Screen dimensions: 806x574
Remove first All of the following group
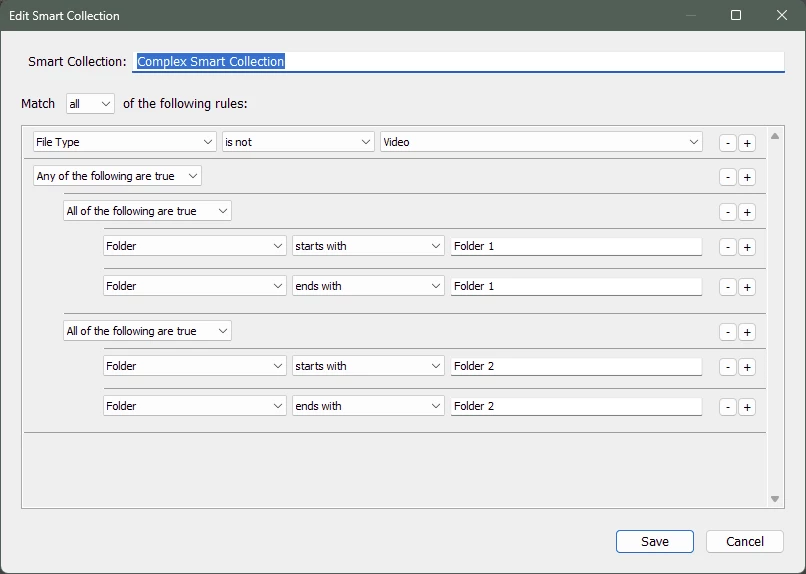click(727, 212)
